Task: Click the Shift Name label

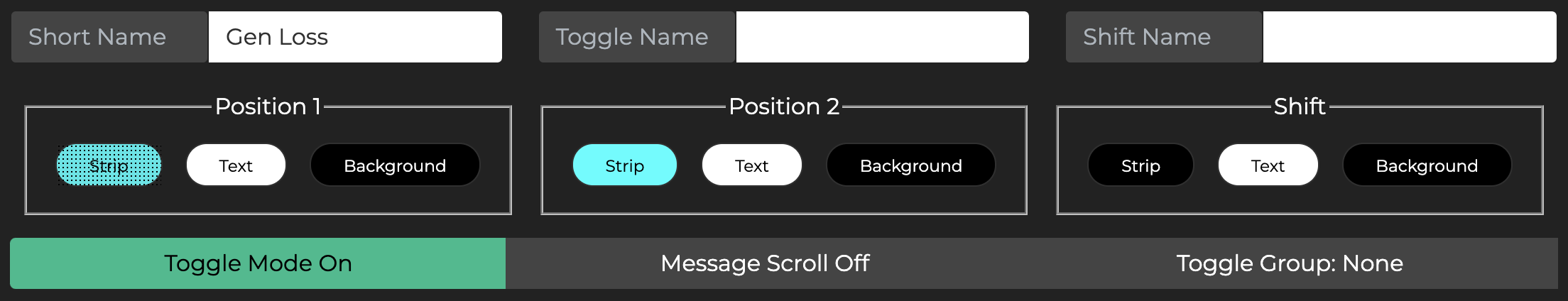Action: (1146, 37)
